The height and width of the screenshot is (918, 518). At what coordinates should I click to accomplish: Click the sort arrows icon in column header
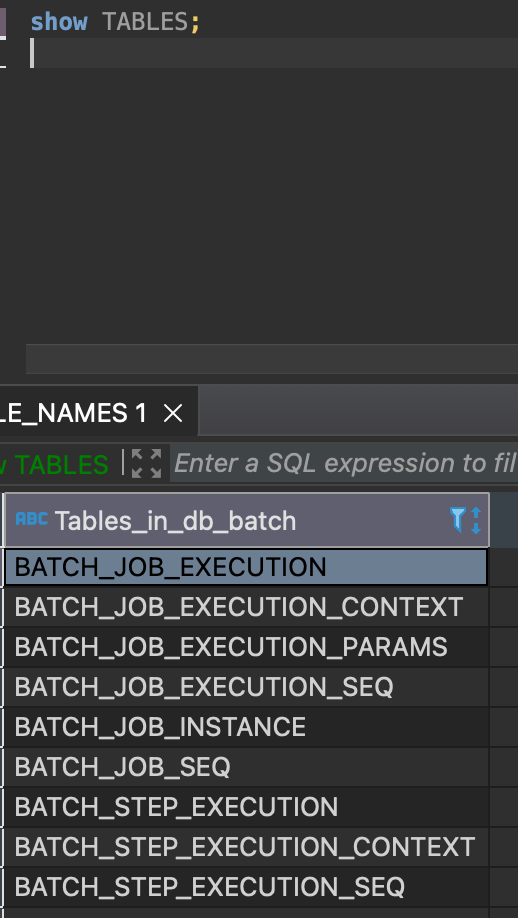pos(476,520)
